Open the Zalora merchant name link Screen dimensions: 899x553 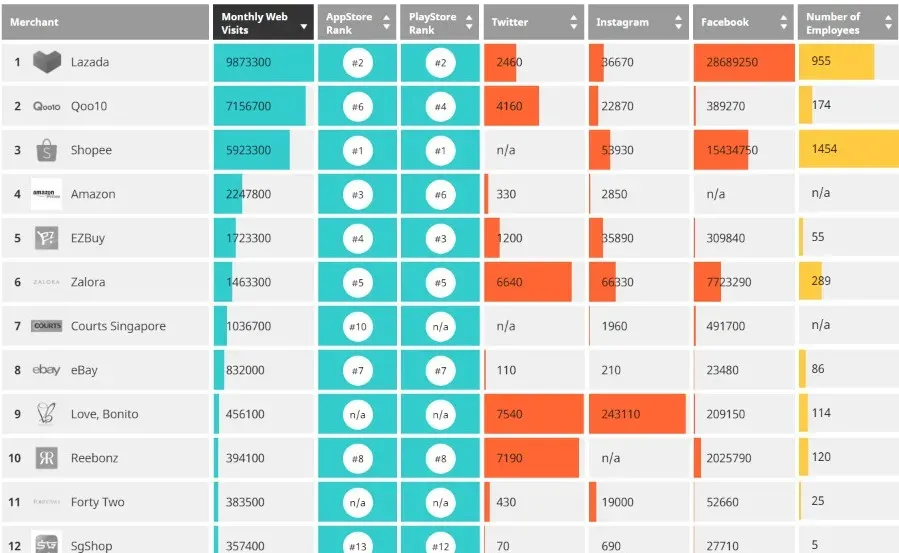click(x=88, y=282)
